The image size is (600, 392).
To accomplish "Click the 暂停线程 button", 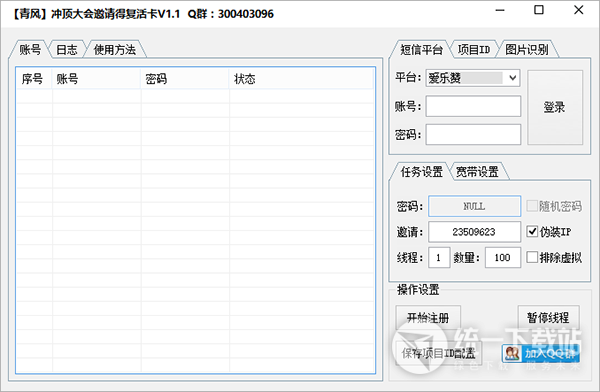I will 548,318.
